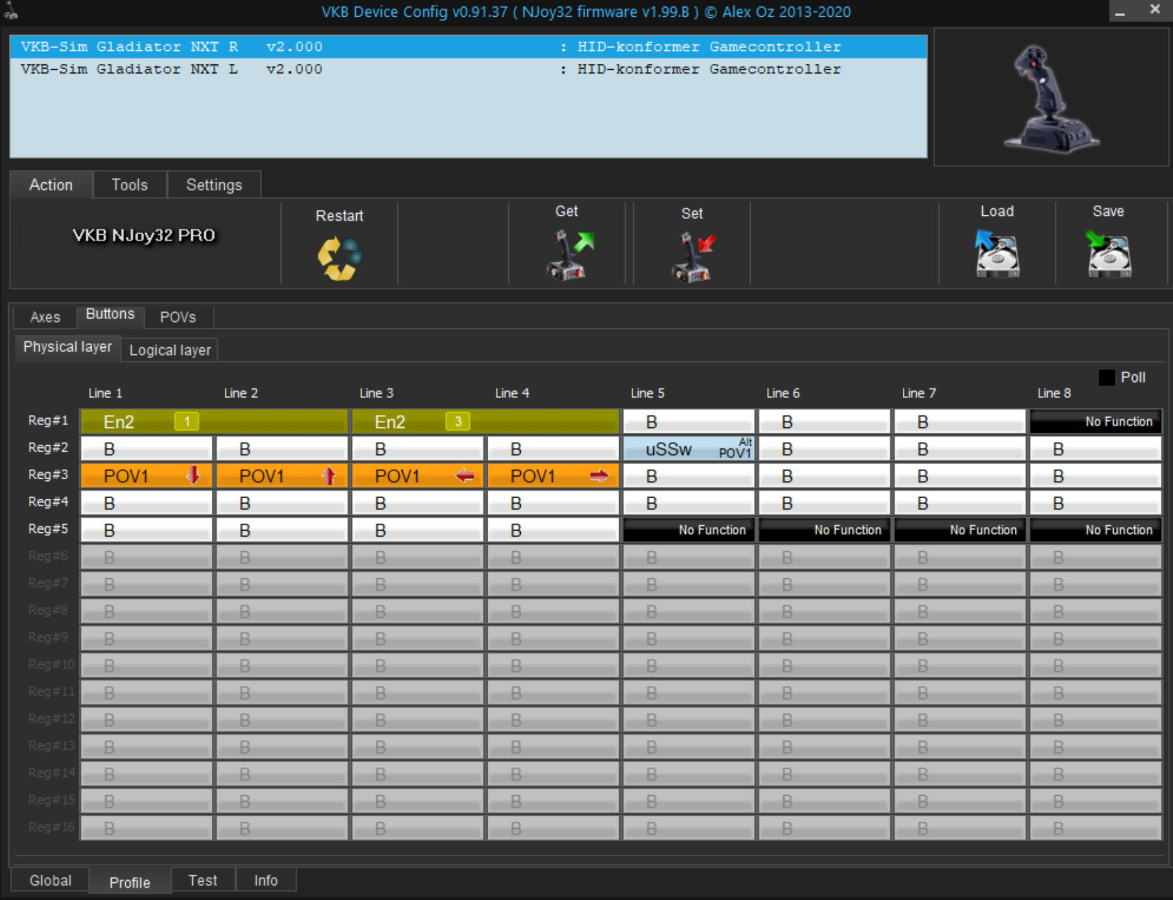
Task: Click No Function cell in Reg#5 Line 5
Action: pos(688,530)
